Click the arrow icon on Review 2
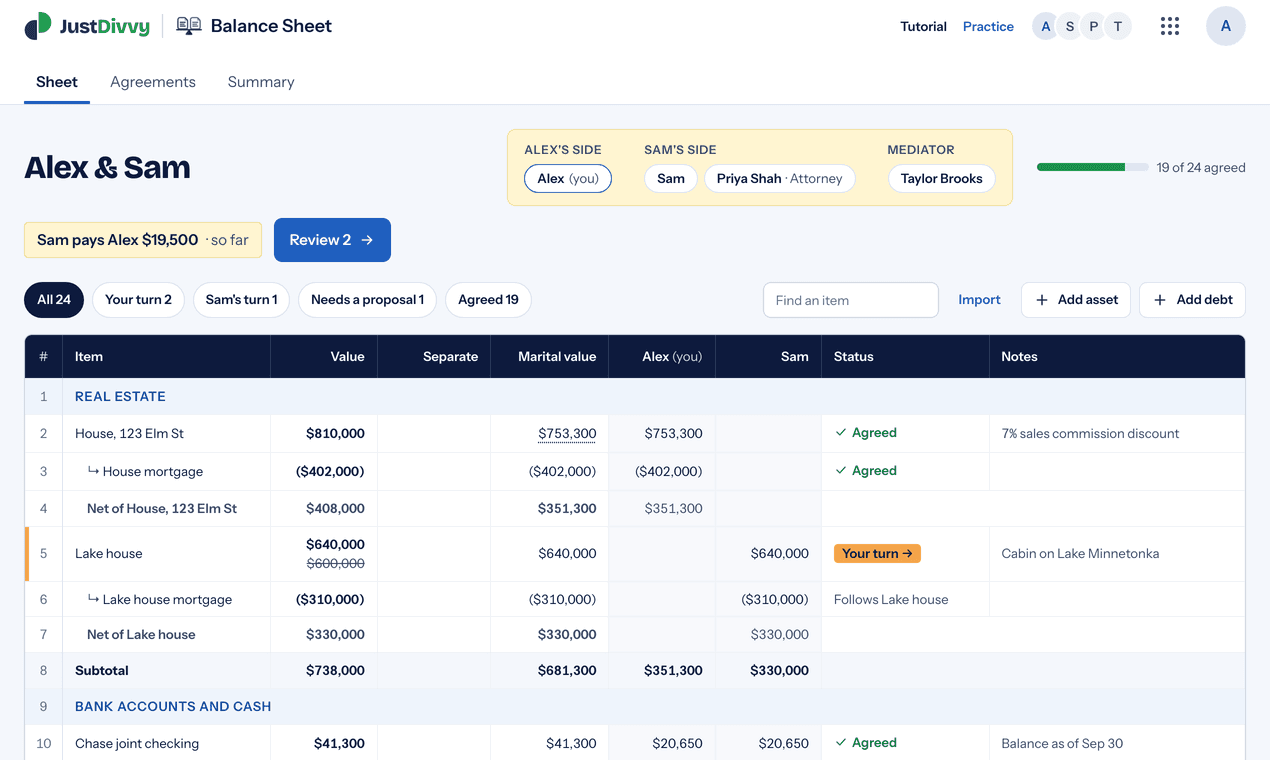Viewport: 1270px width, 760px height. 368,240
